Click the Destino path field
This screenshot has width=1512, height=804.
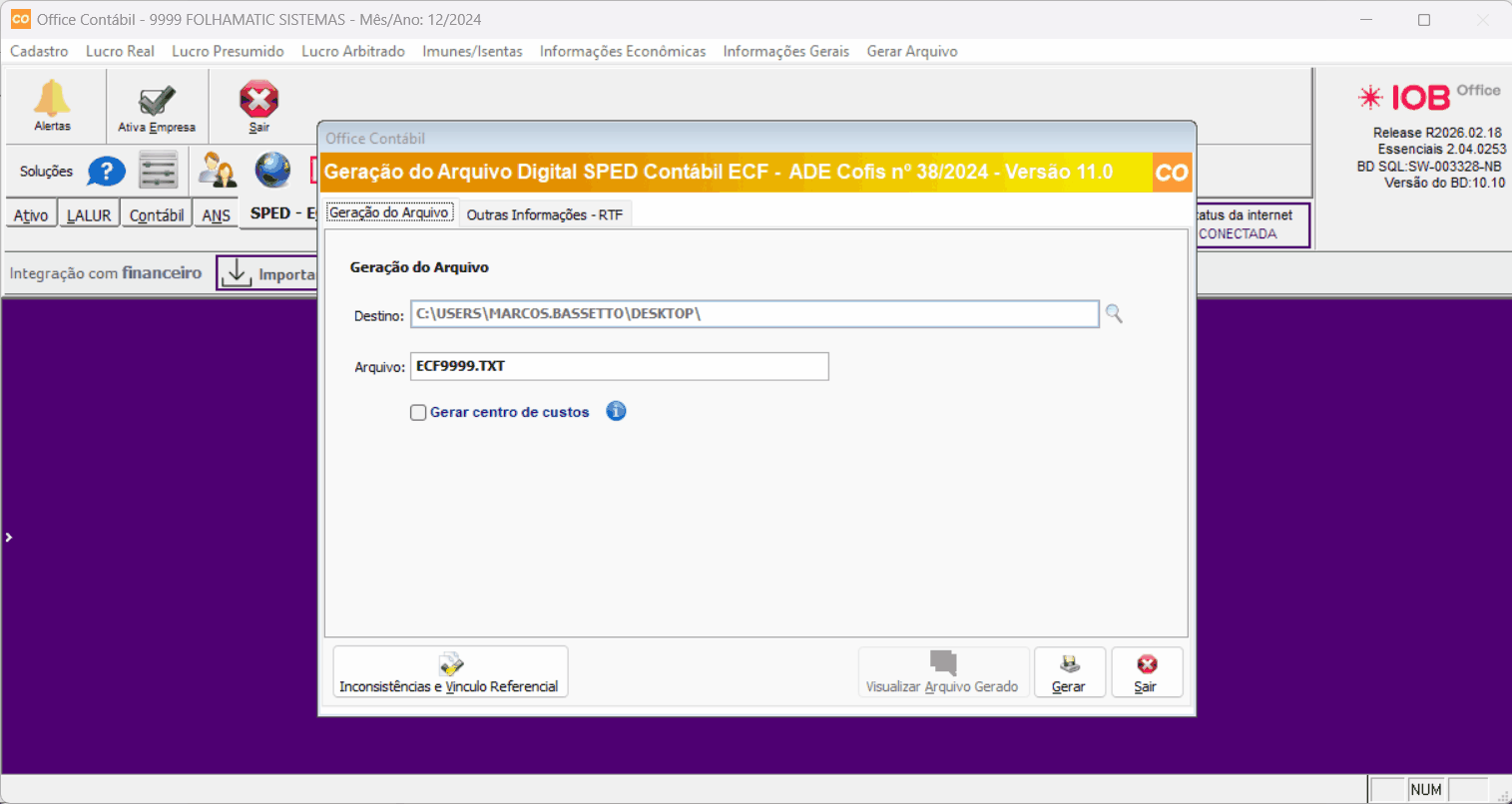pos(754,314)
